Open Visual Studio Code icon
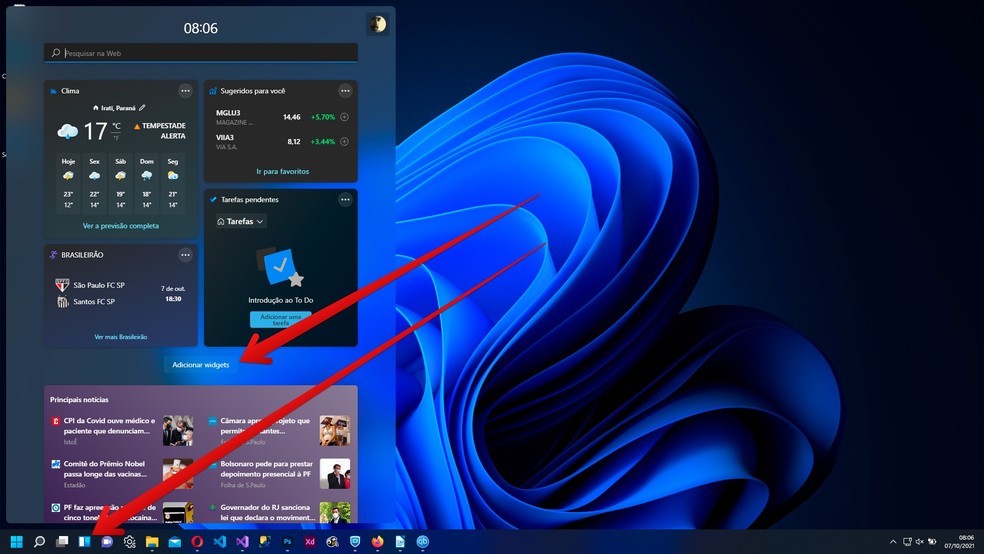Viewport: 984px width, 554px height. pos(220,541)
